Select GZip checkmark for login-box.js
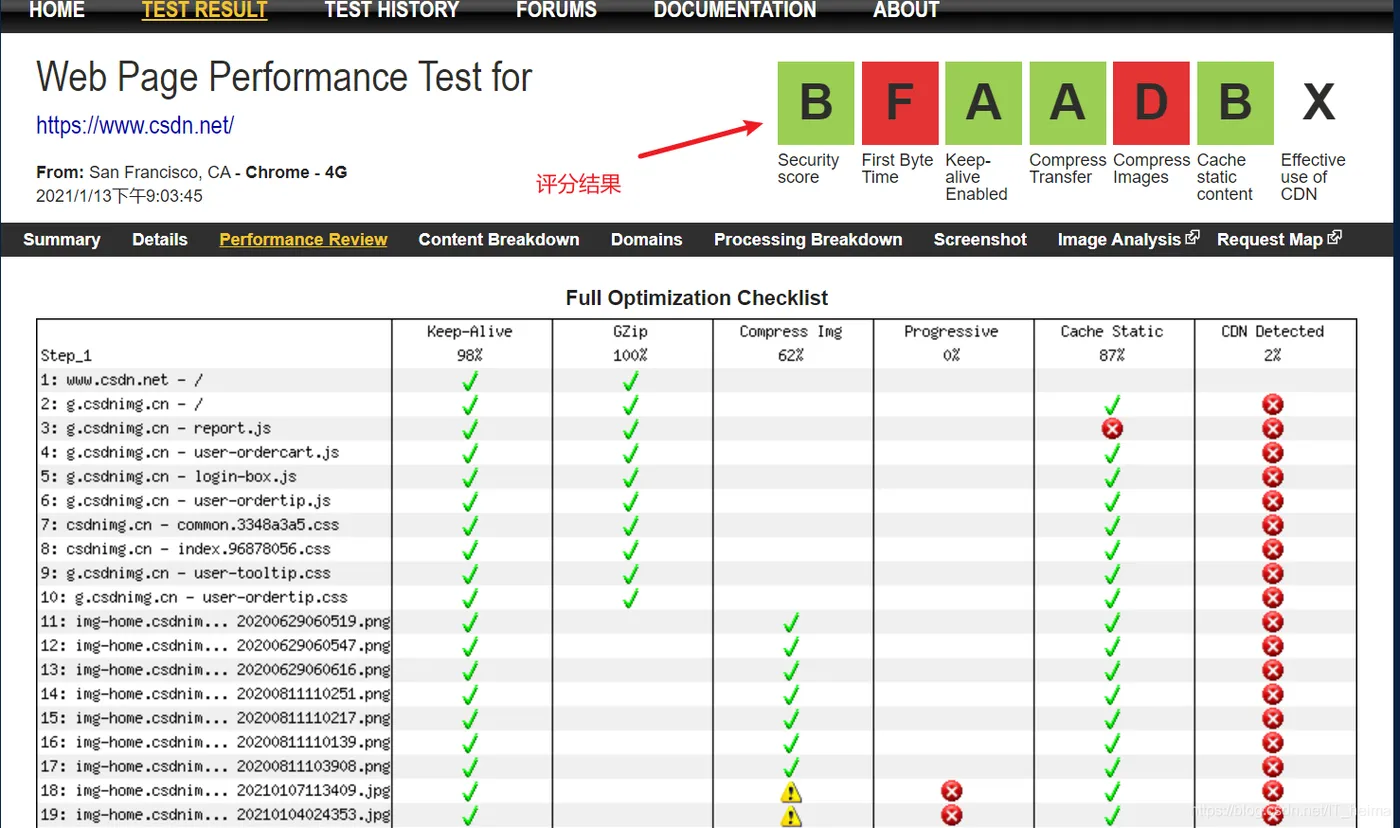1400x828 pixels. coord(631,477)
